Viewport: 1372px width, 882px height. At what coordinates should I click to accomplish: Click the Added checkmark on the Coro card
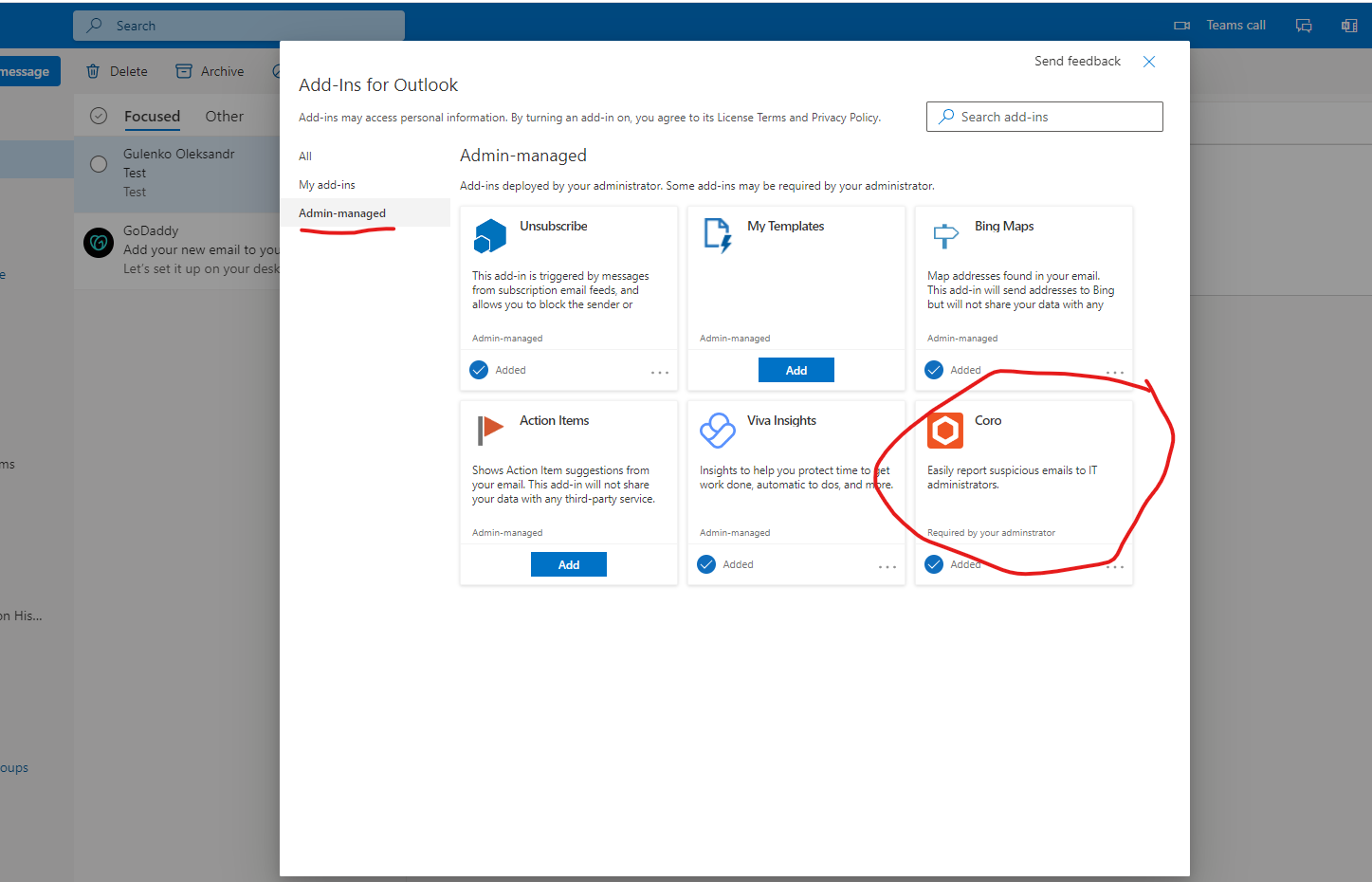pos(934,564)
